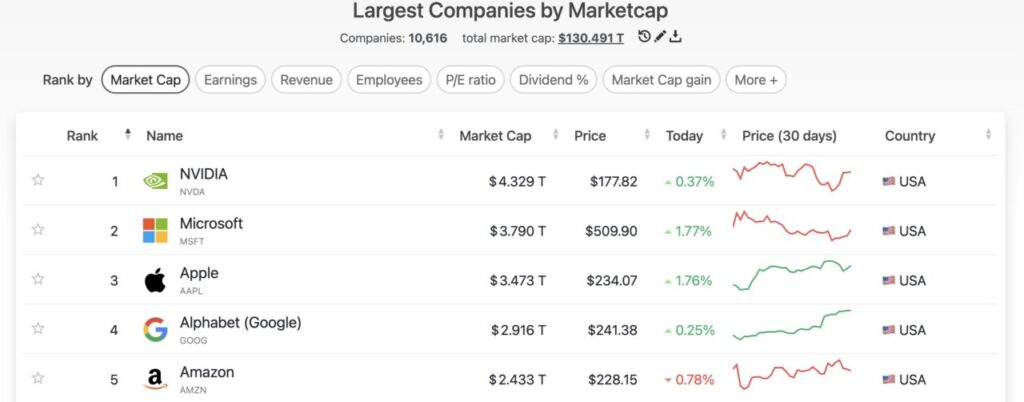Open the More + rank options

[x=756, y=80]
